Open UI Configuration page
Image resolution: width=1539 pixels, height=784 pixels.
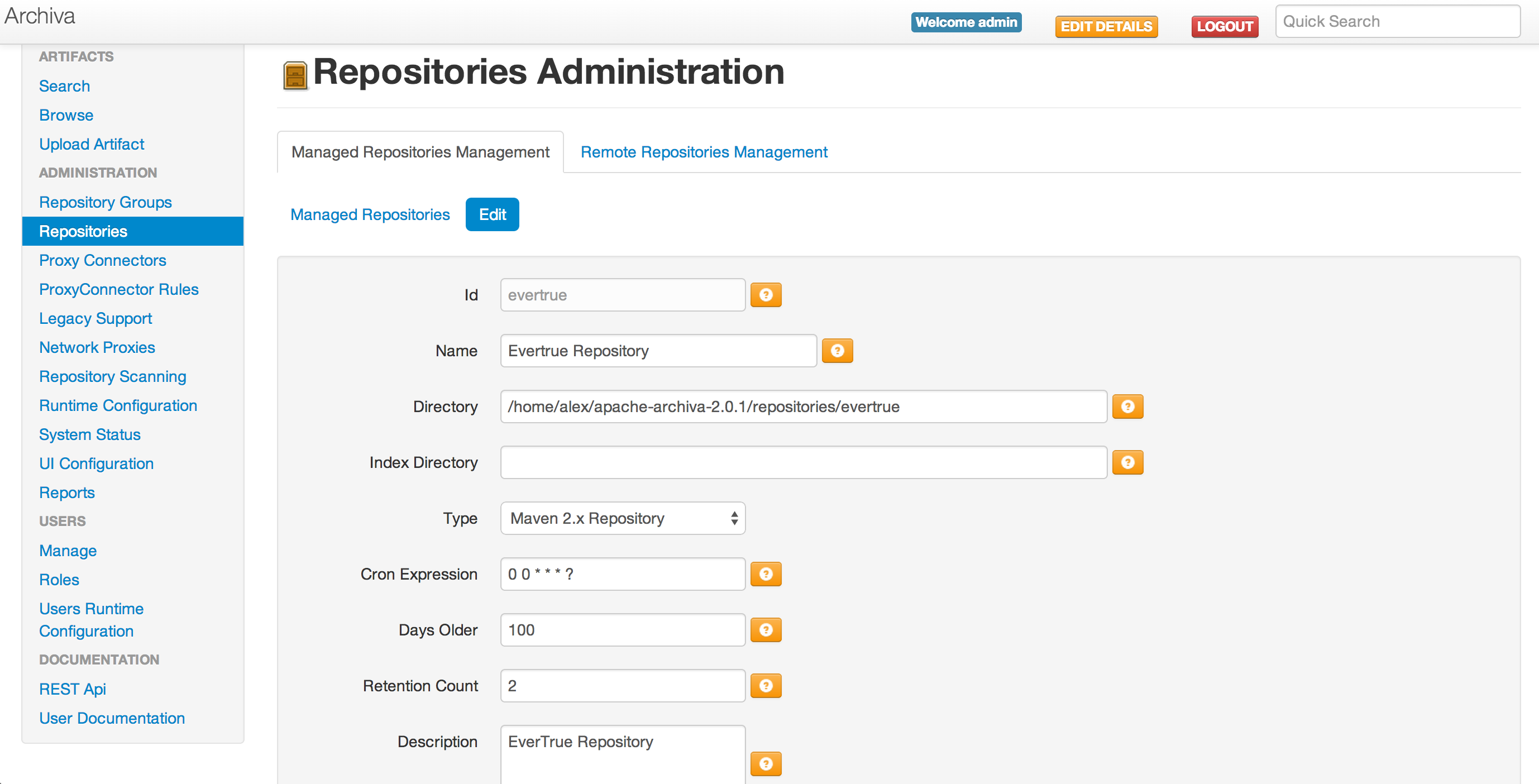pos(96,463)
